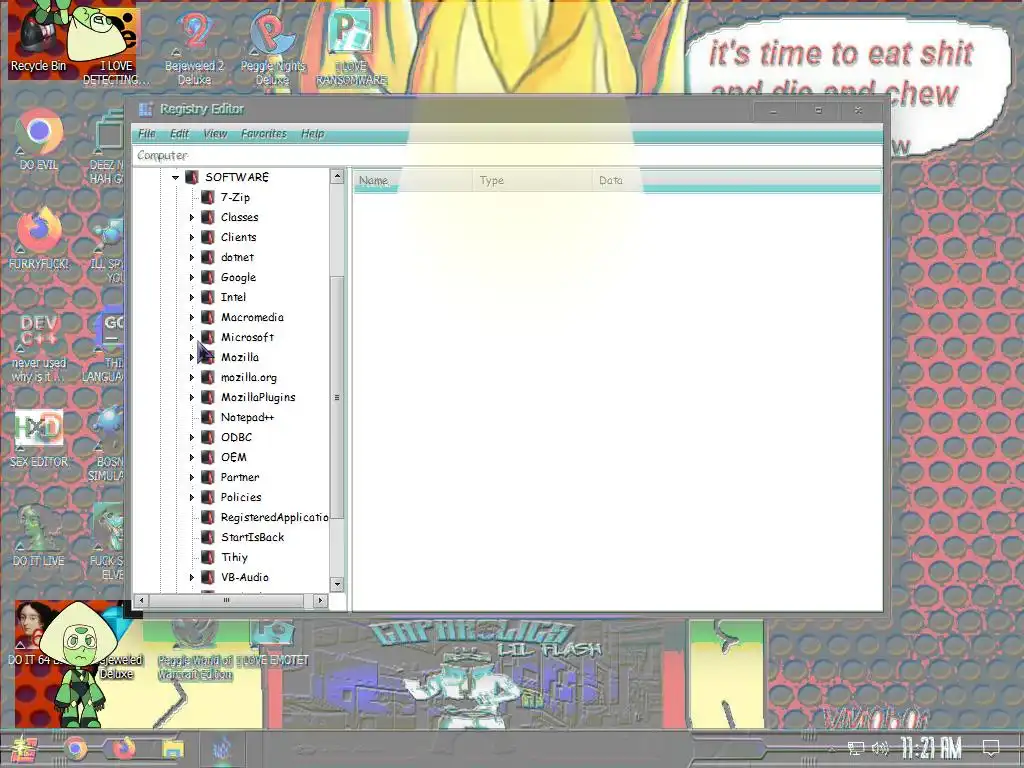Click the Notepad++ key folder icon
Screen dimensions: 1024x768
click(x=208, y=417)
